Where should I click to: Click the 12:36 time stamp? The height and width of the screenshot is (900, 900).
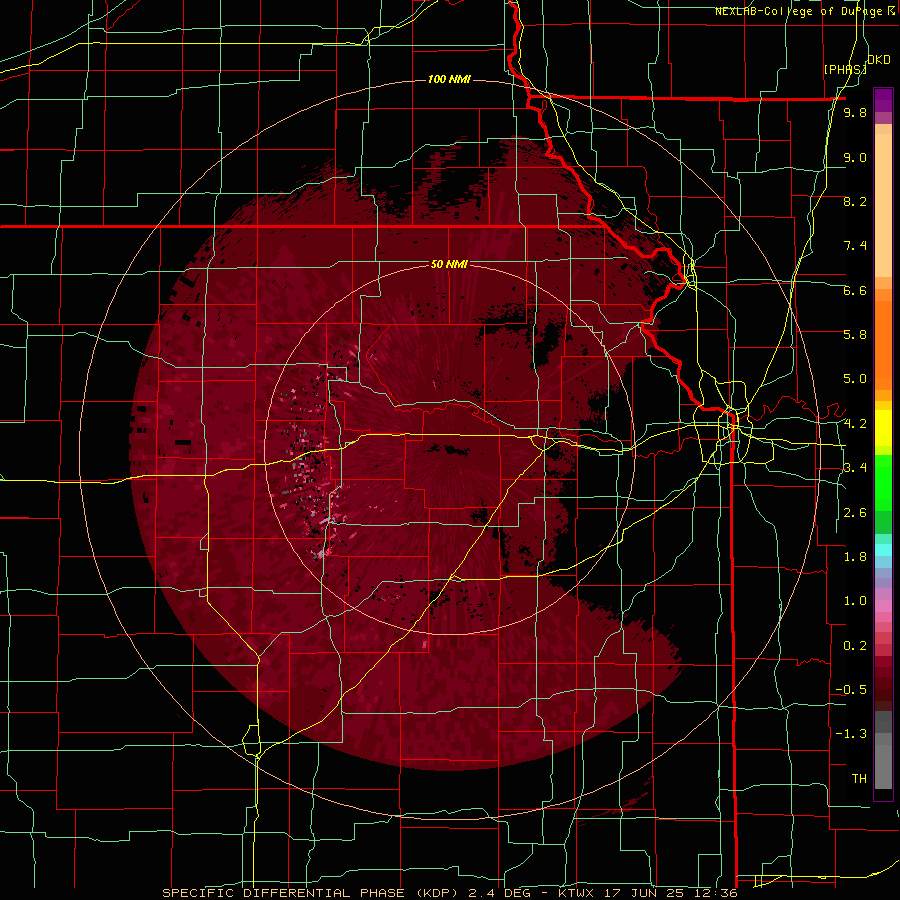coord(717,893)
